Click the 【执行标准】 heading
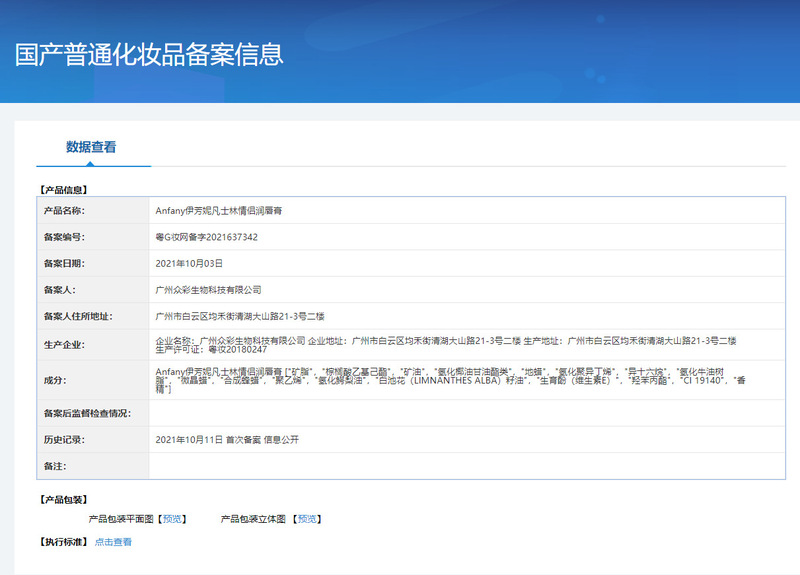 click(x=64, y=542)
